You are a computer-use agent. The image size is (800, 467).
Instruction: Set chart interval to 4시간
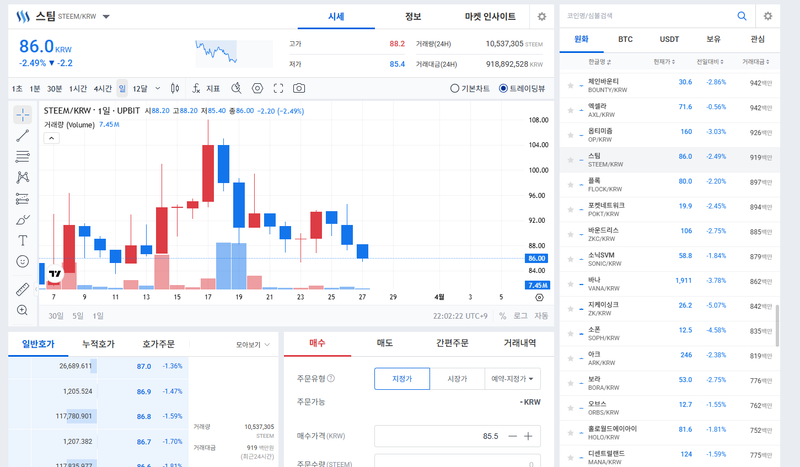point(102,88)
